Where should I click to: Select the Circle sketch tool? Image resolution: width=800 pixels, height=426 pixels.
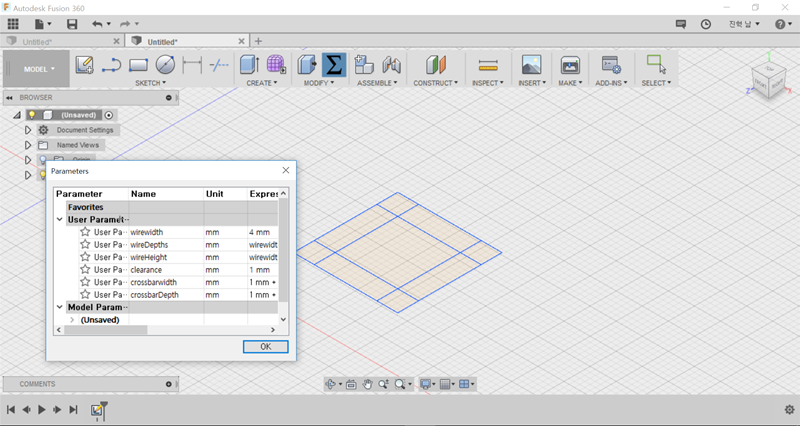(x=165, y=65)
